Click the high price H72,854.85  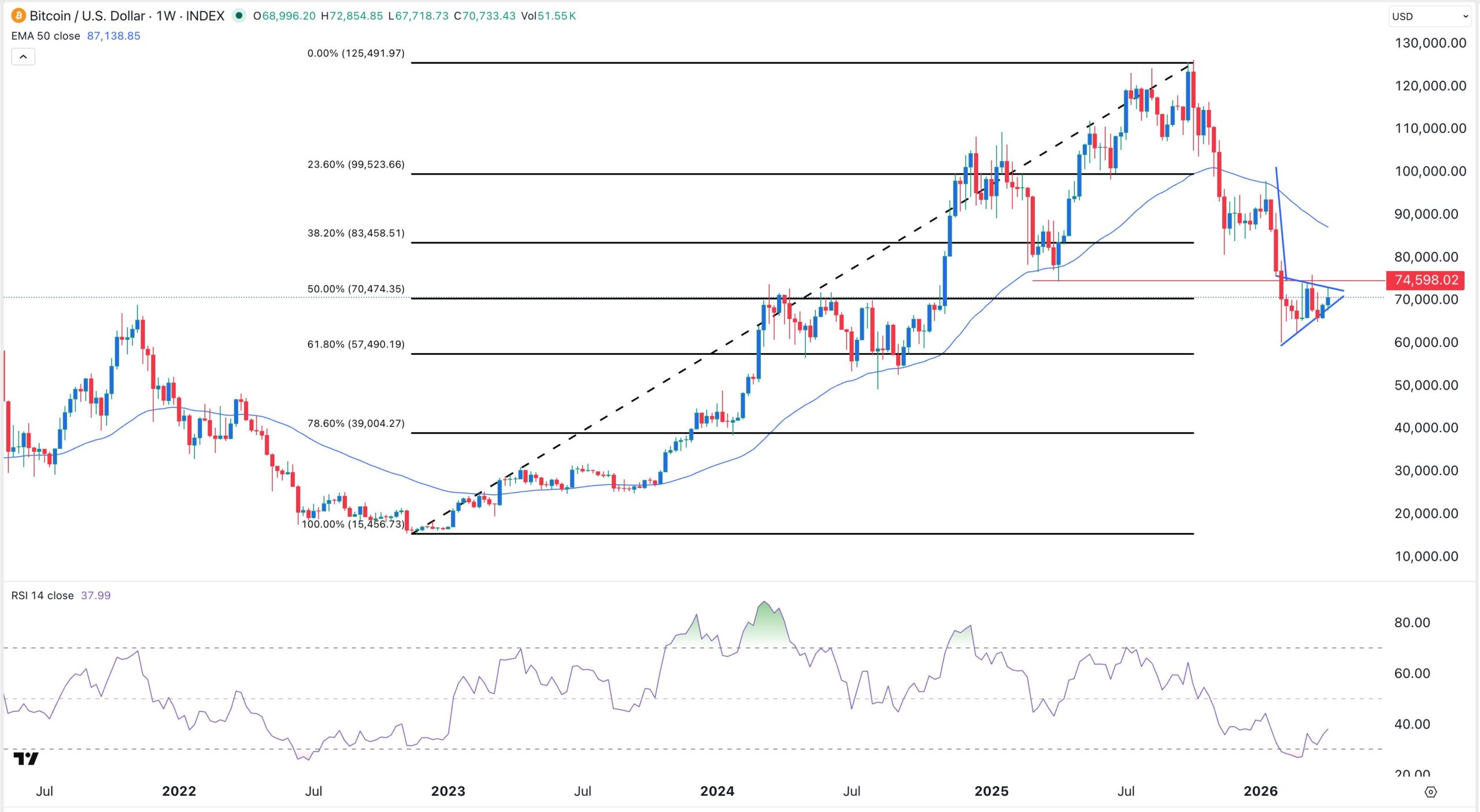(351, 16)
